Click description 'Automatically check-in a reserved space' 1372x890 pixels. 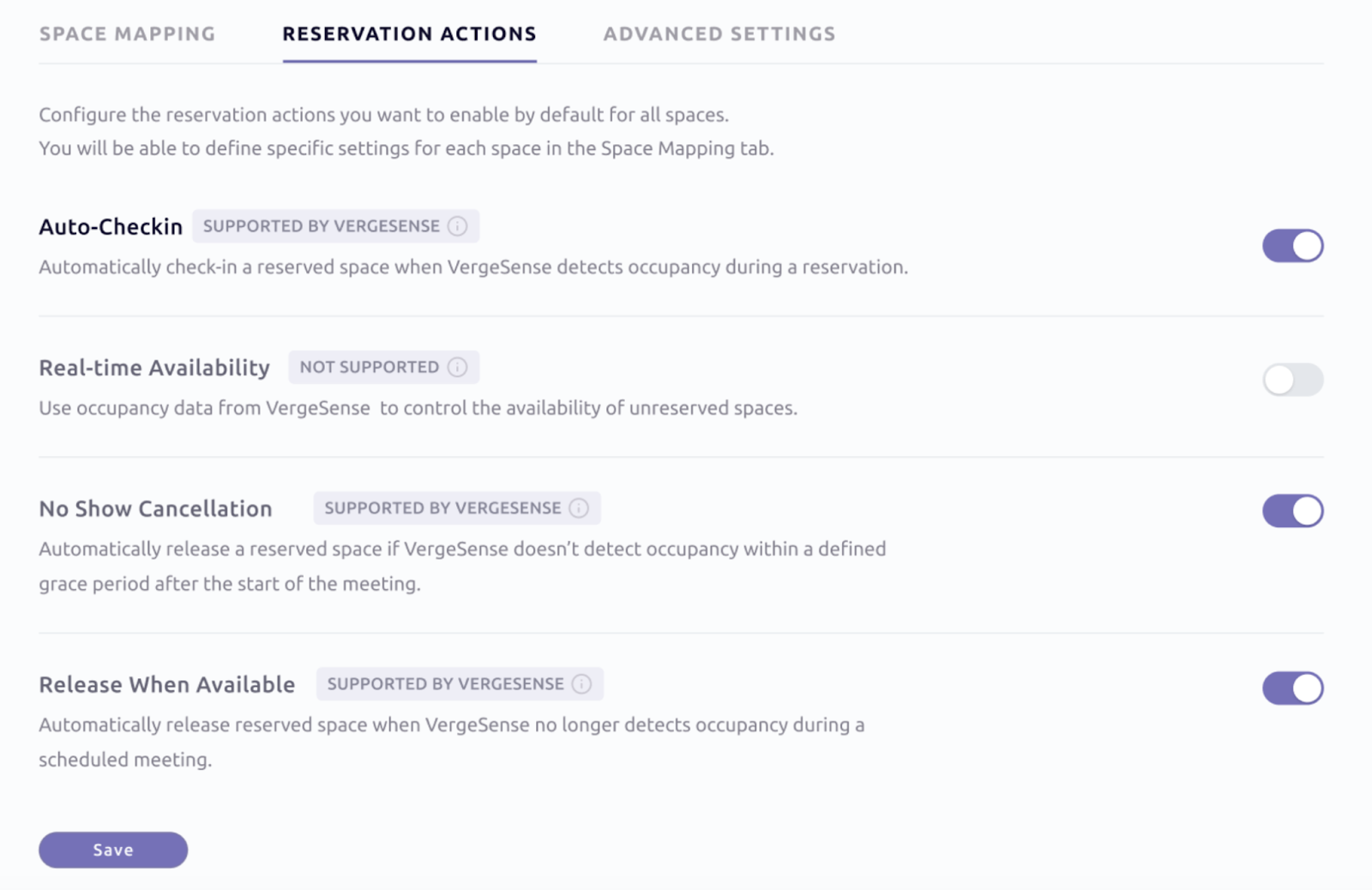473,267
